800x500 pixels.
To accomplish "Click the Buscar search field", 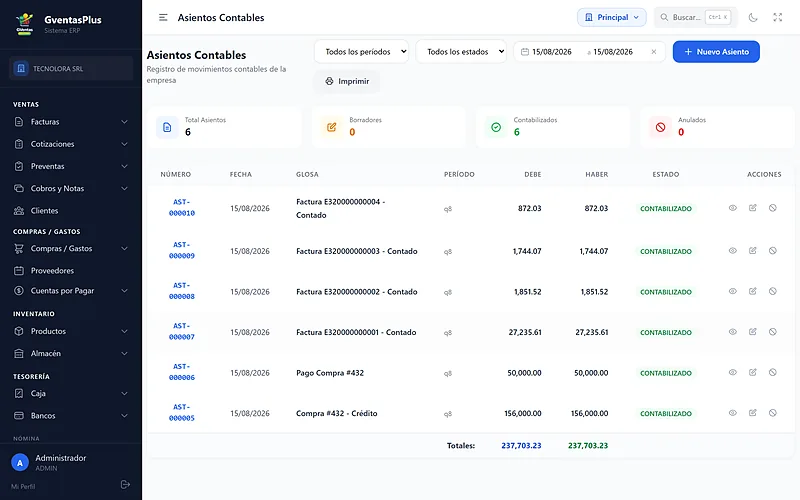I will (696, 17).
